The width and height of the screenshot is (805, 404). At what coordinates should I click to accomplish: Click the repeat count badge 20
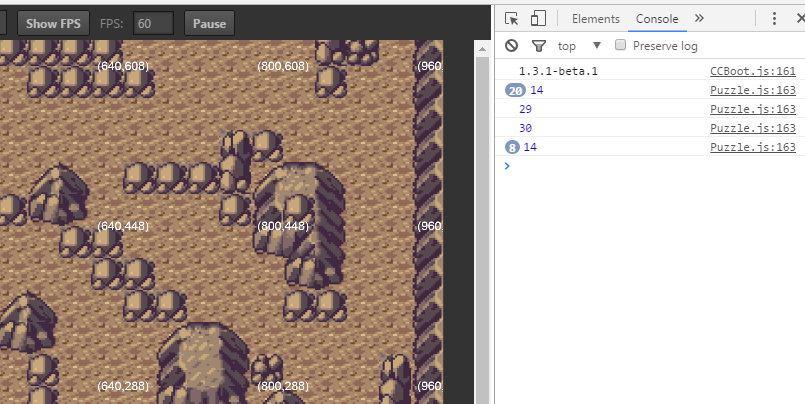tap(515, 90)
